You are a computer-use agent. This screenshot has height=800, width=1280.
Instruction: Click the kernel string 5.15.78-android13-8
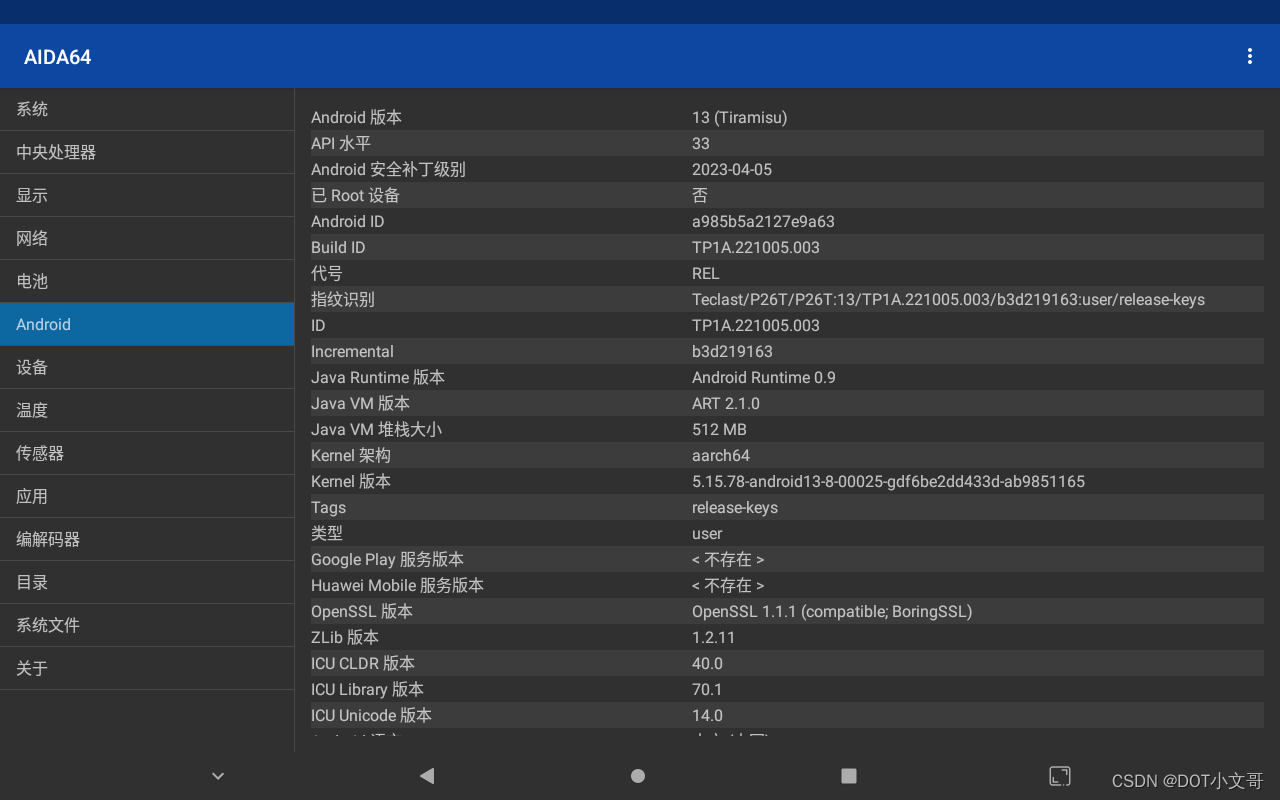pos(888,481)
